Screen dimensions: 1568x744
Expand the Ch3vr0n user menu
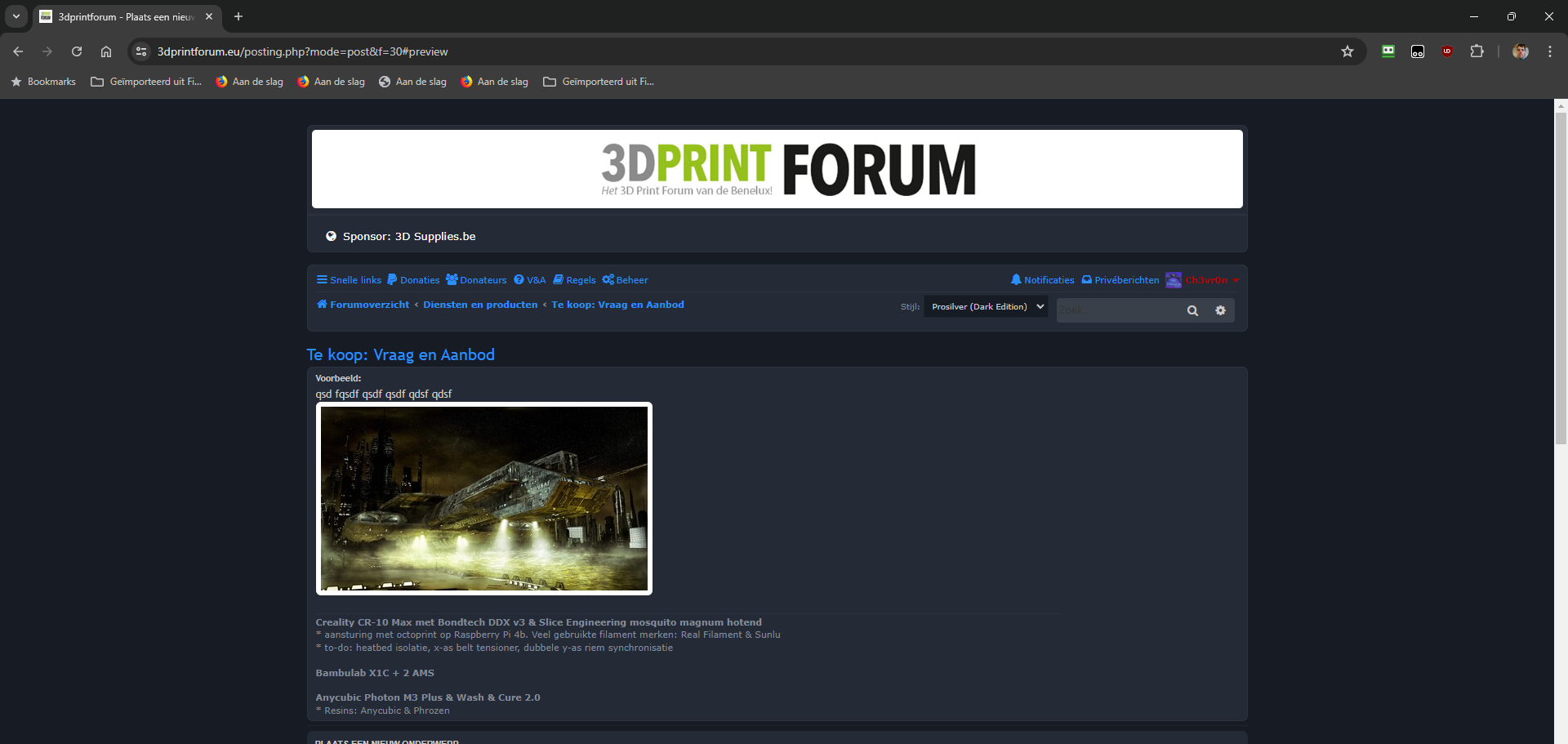click(x=1205, y=280)
